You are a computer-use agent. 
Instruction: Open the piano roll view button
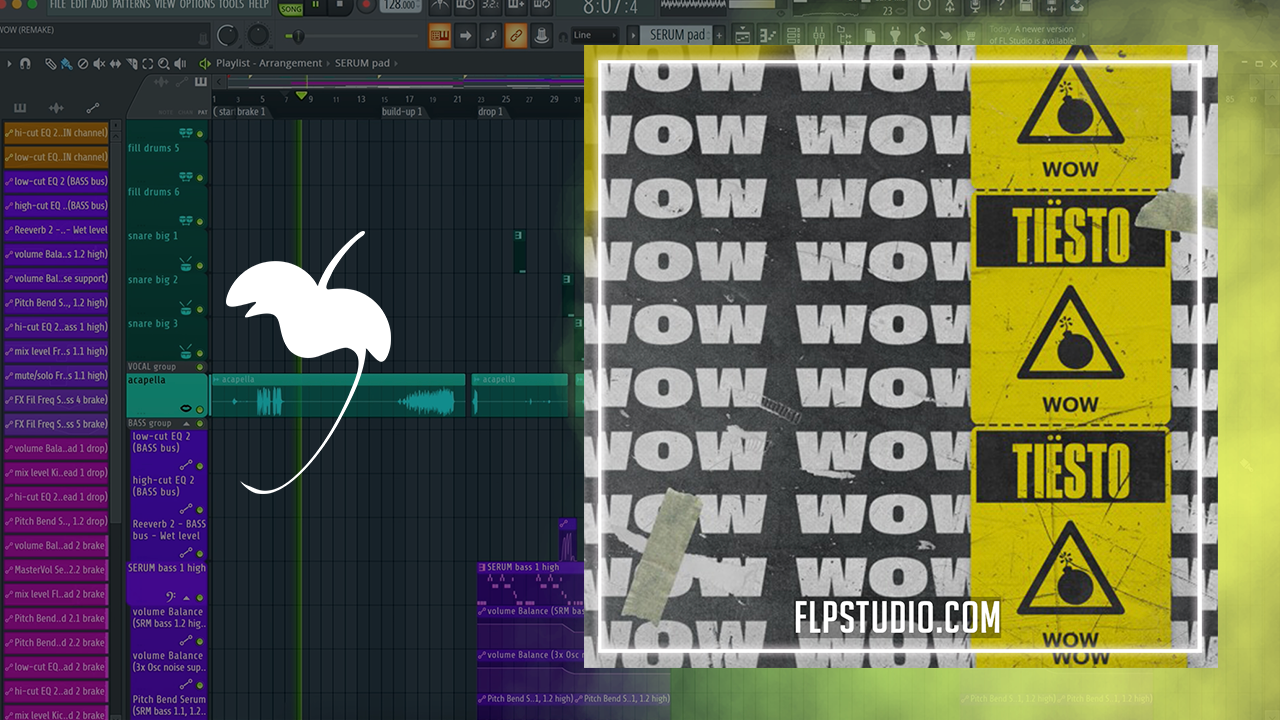coord(767,36)
